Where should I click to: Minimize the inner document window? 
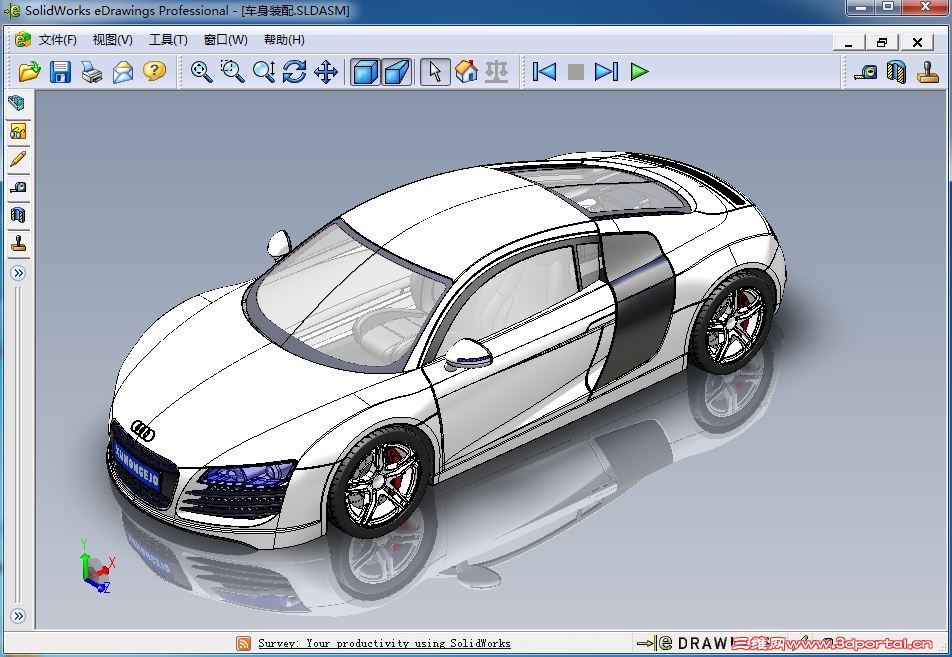[x=849, y=42]
